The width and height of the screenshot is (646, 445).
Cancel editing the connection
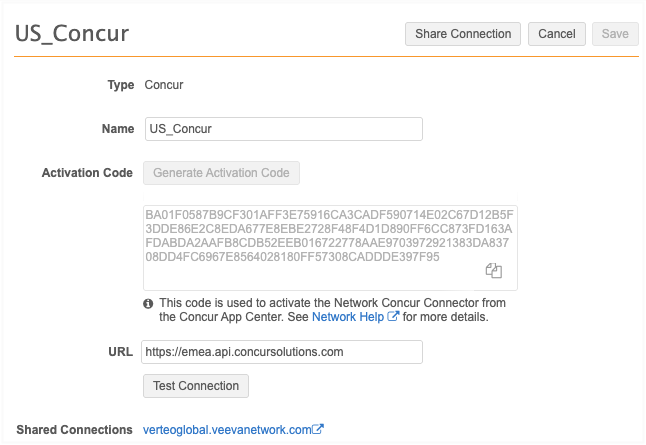point(556,34)
